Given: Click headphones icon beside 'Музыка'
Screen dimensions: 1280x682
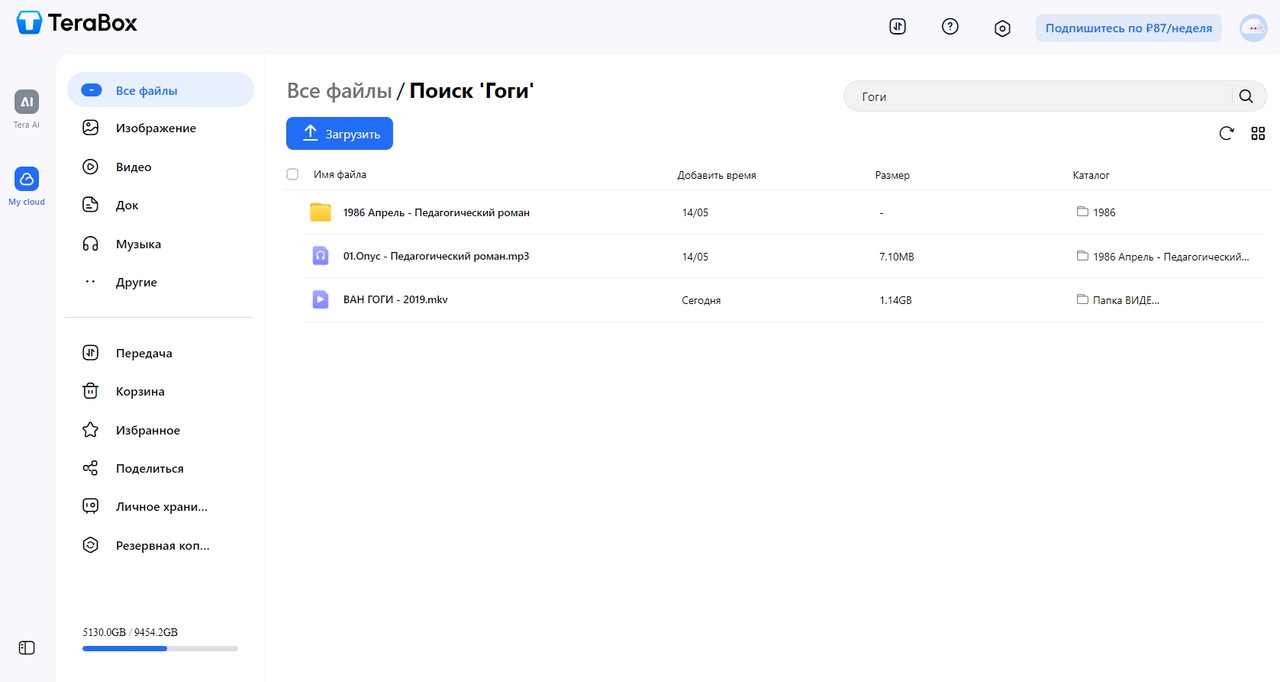Looking at the screenshot, I should [90, 244].
